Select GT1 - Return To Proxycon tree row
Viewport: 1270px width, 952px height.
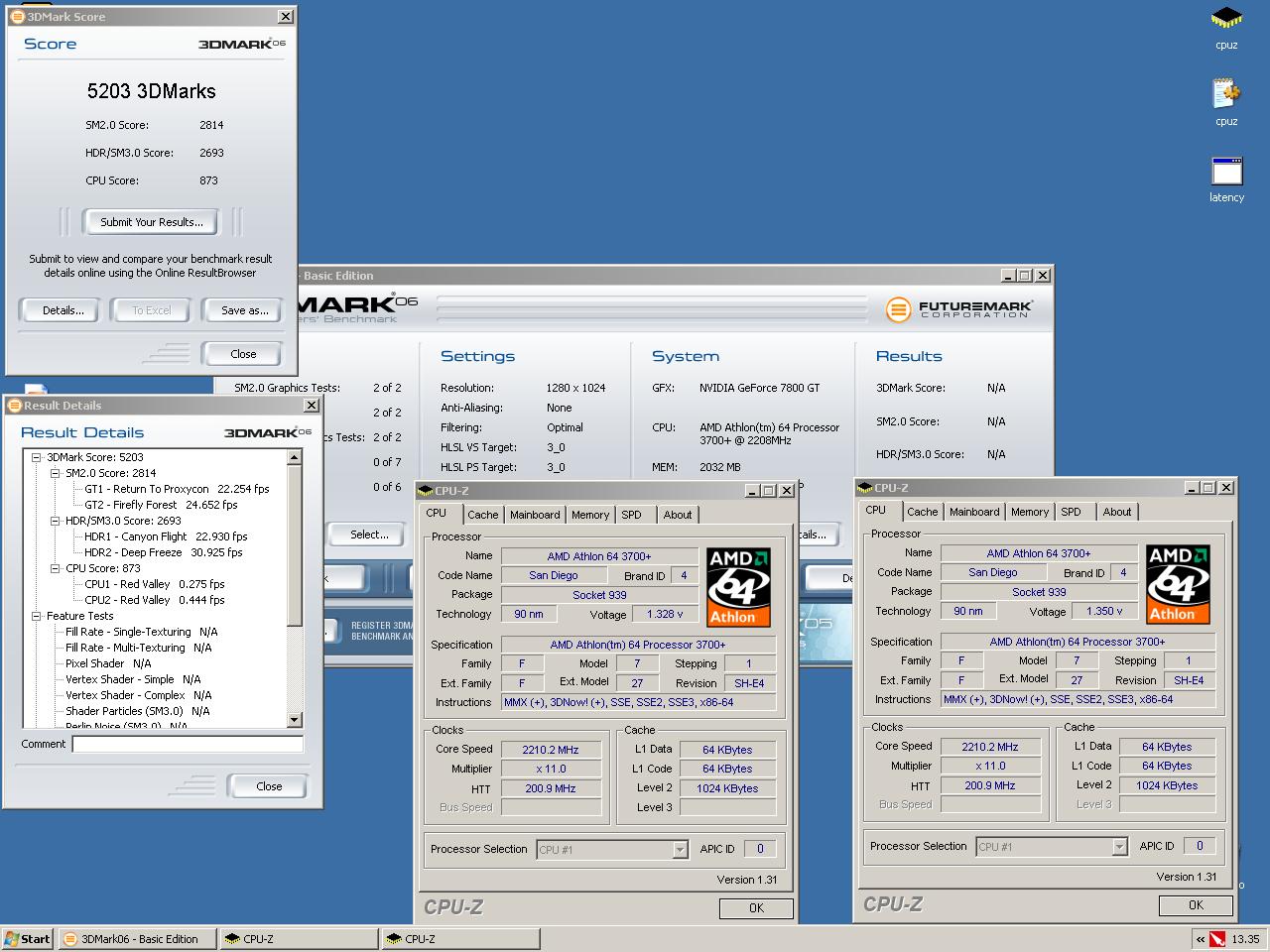coord(177,489)
